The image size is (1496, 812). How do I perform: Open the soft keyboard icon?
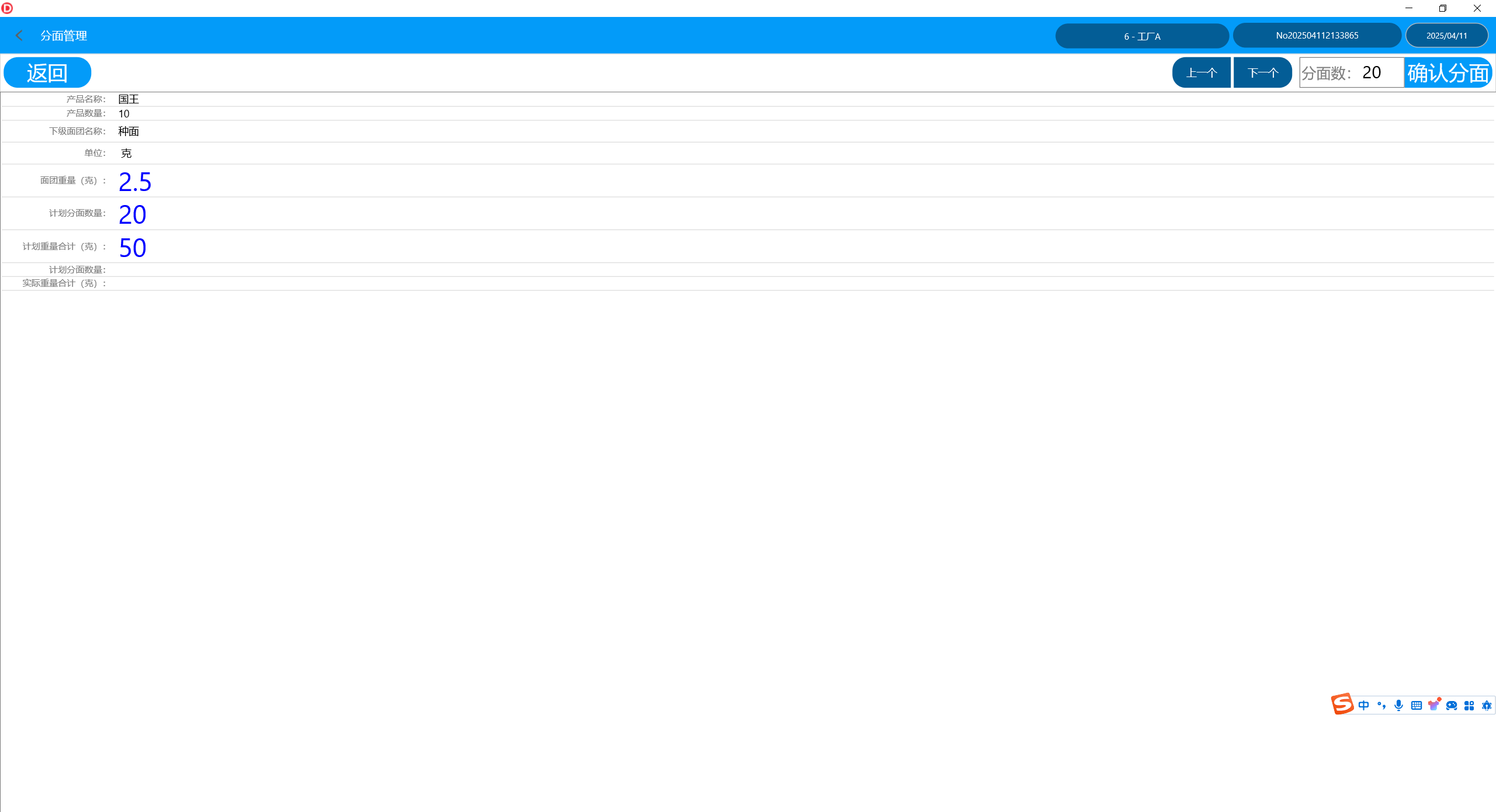coord(1416,705)
